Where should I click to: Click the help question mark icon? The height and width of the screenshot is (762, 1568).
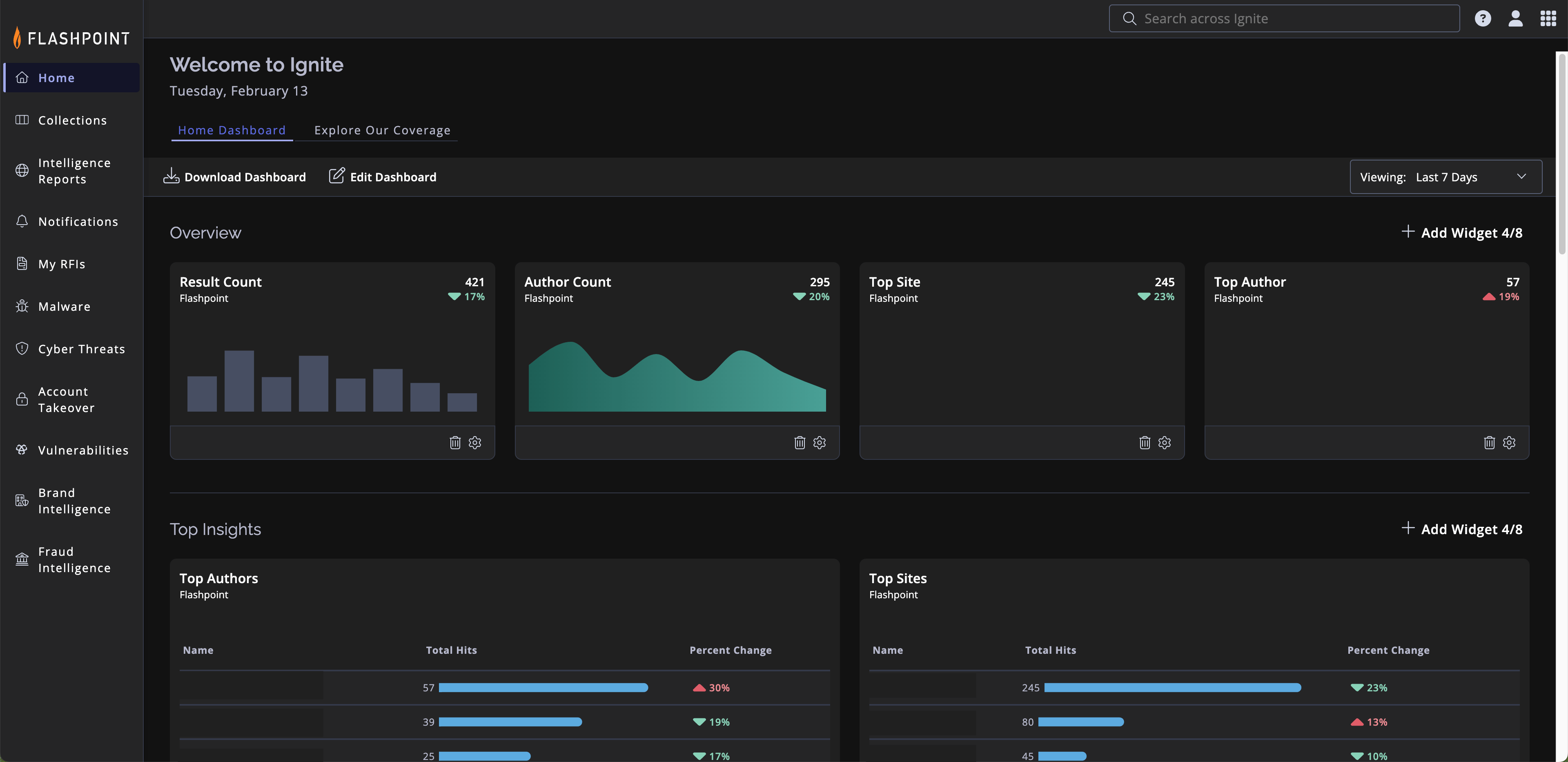(1483, 18)
